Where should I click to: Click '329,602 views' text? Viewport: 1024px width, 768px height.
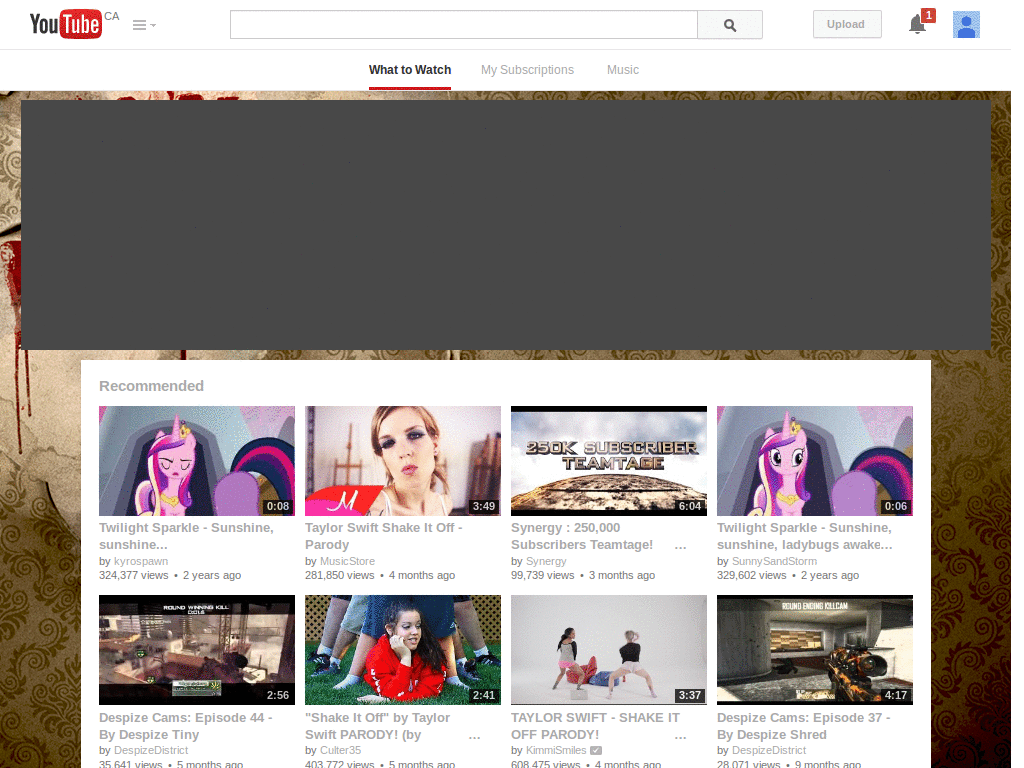click(x=752, y=575)
